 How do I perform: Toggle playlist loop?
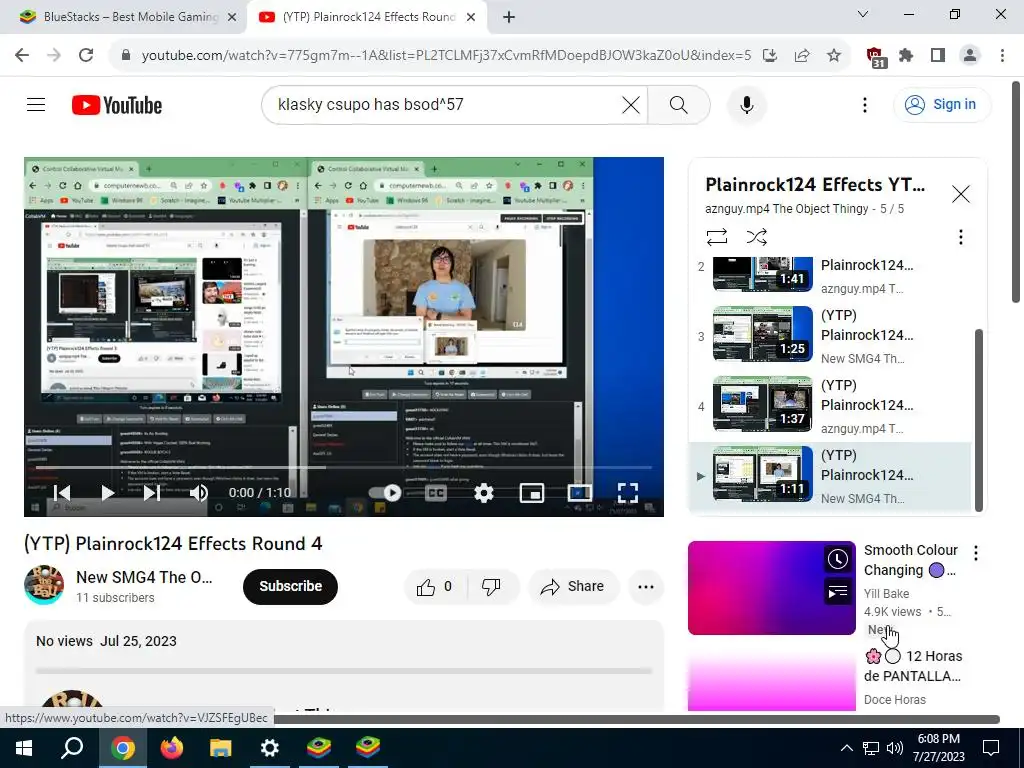click(716, 236)
